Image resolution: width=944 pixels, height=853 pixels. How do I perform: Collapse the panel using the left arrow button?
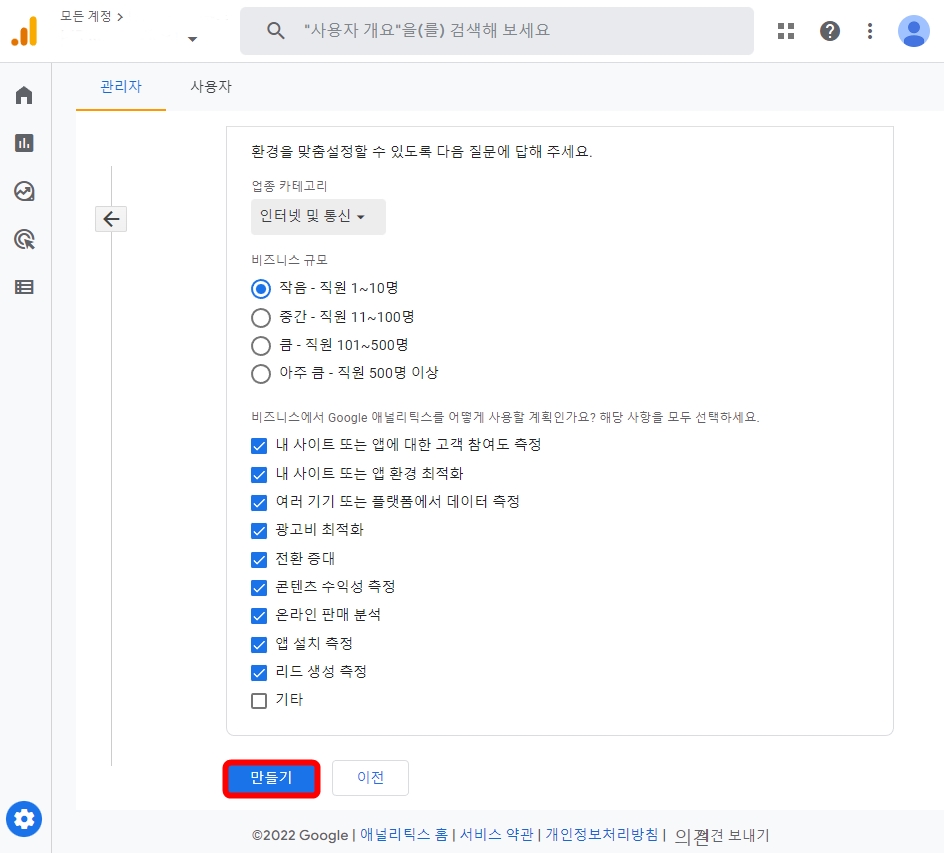(110, 218)
